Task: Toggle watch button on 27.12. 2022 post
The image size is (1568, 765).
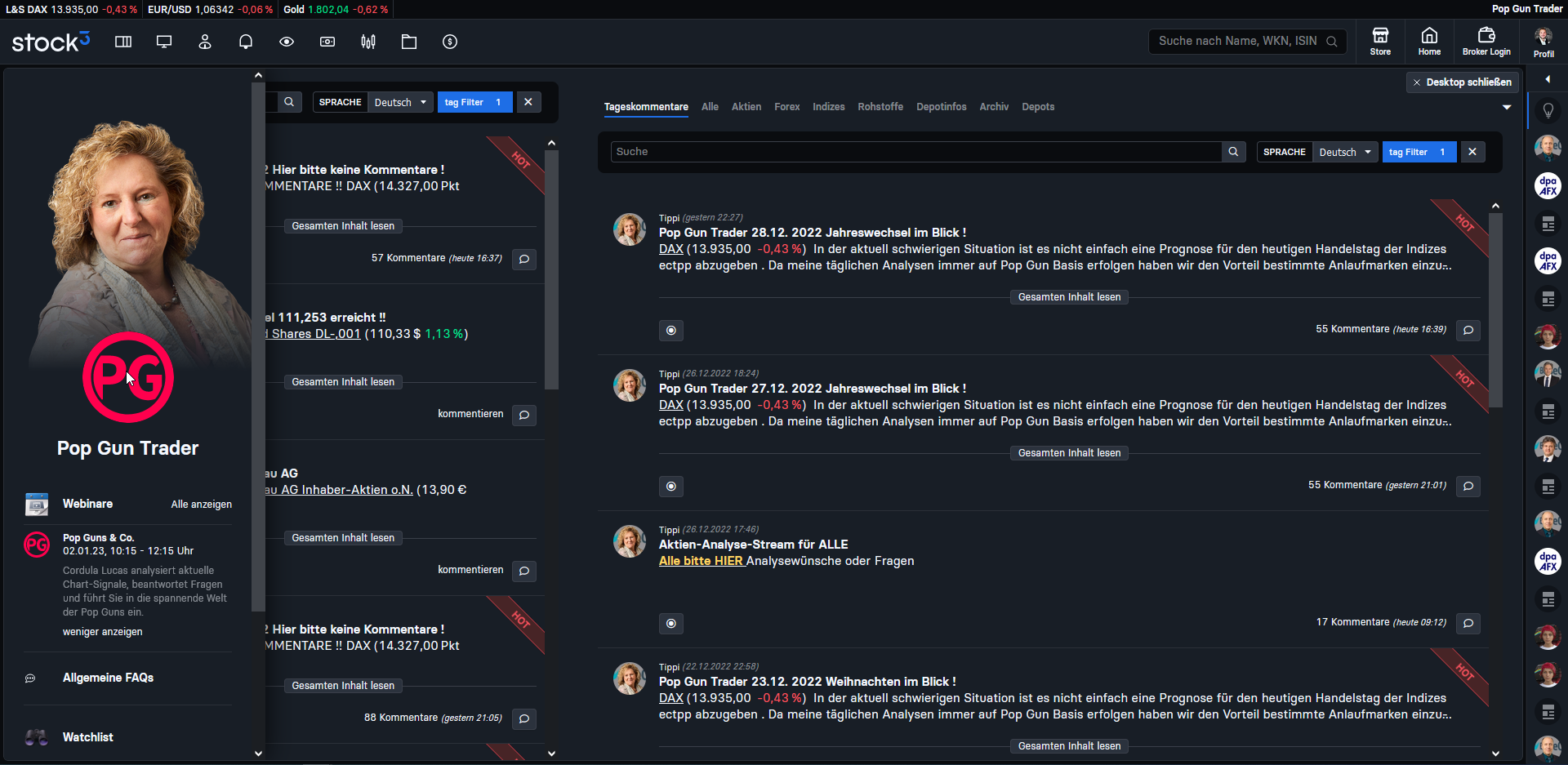Action: 671,487
